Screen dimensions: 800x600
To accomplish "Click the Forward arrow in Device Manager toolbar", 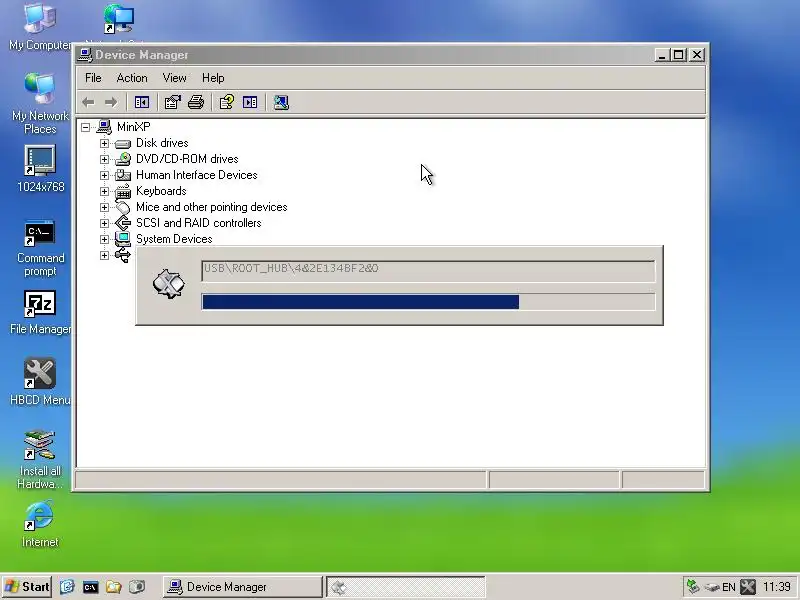I will [110, 103].
